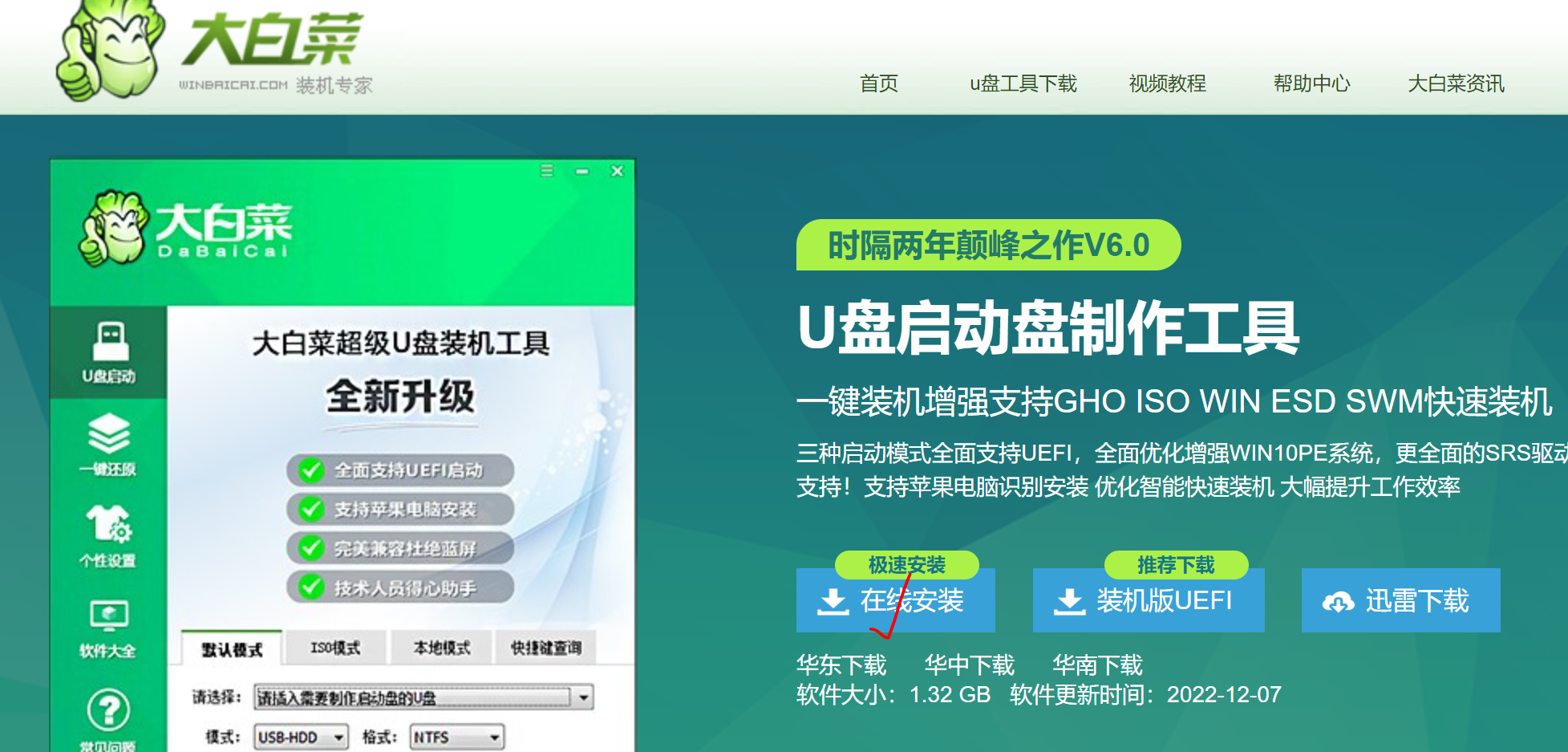Click the 在线安装 download button
The image size is (1568, 752).
(x=896, y=600)
